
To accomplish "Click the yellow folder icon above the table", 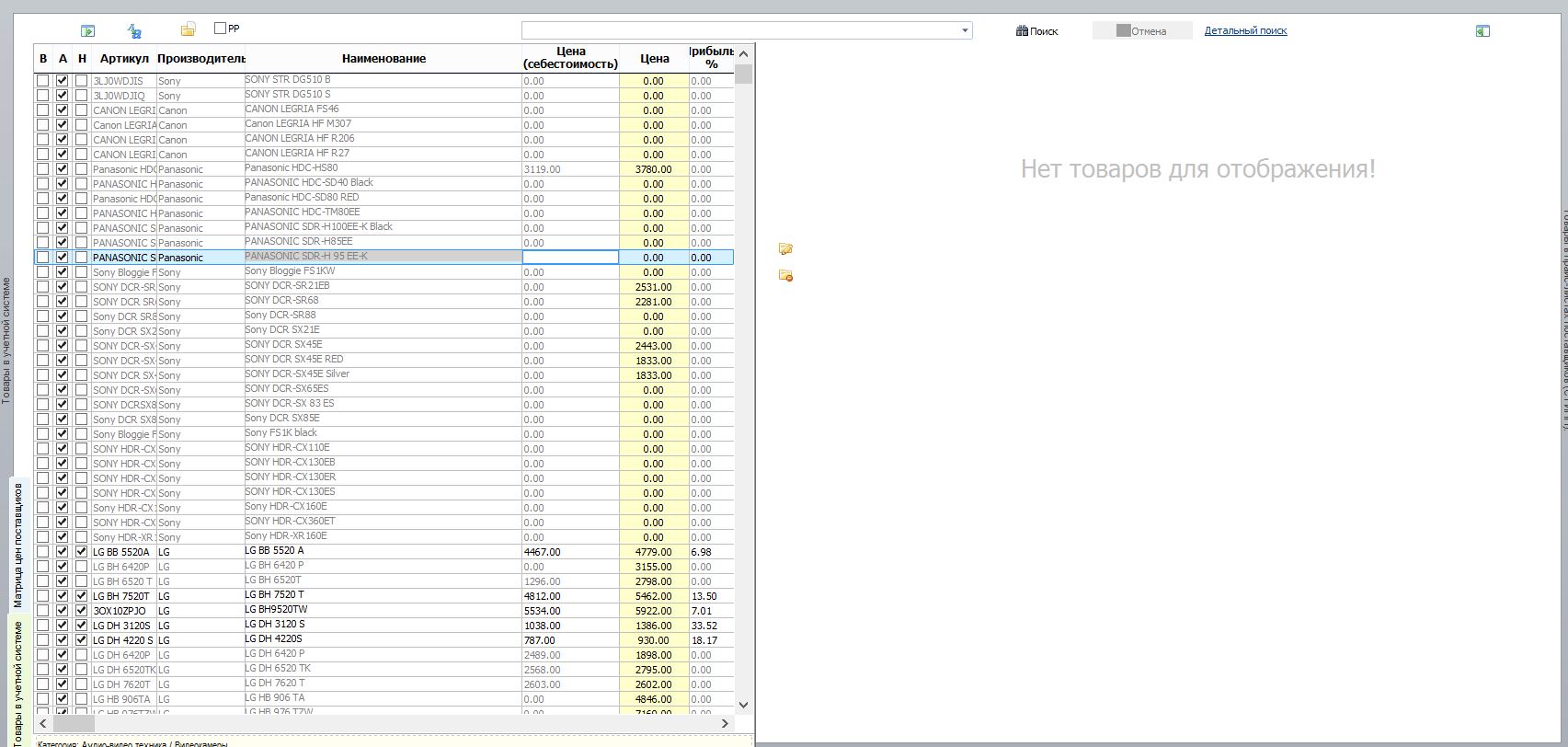I will click(188, 29).
